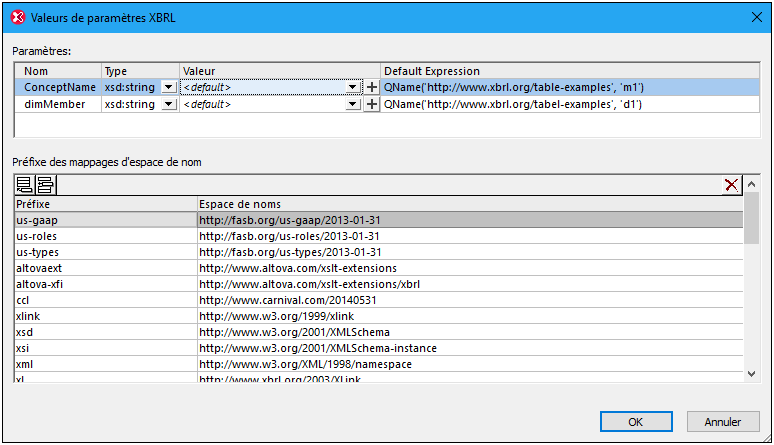
Task: Open the Type dropdown for dimMember
Action: tap(168, 104)
